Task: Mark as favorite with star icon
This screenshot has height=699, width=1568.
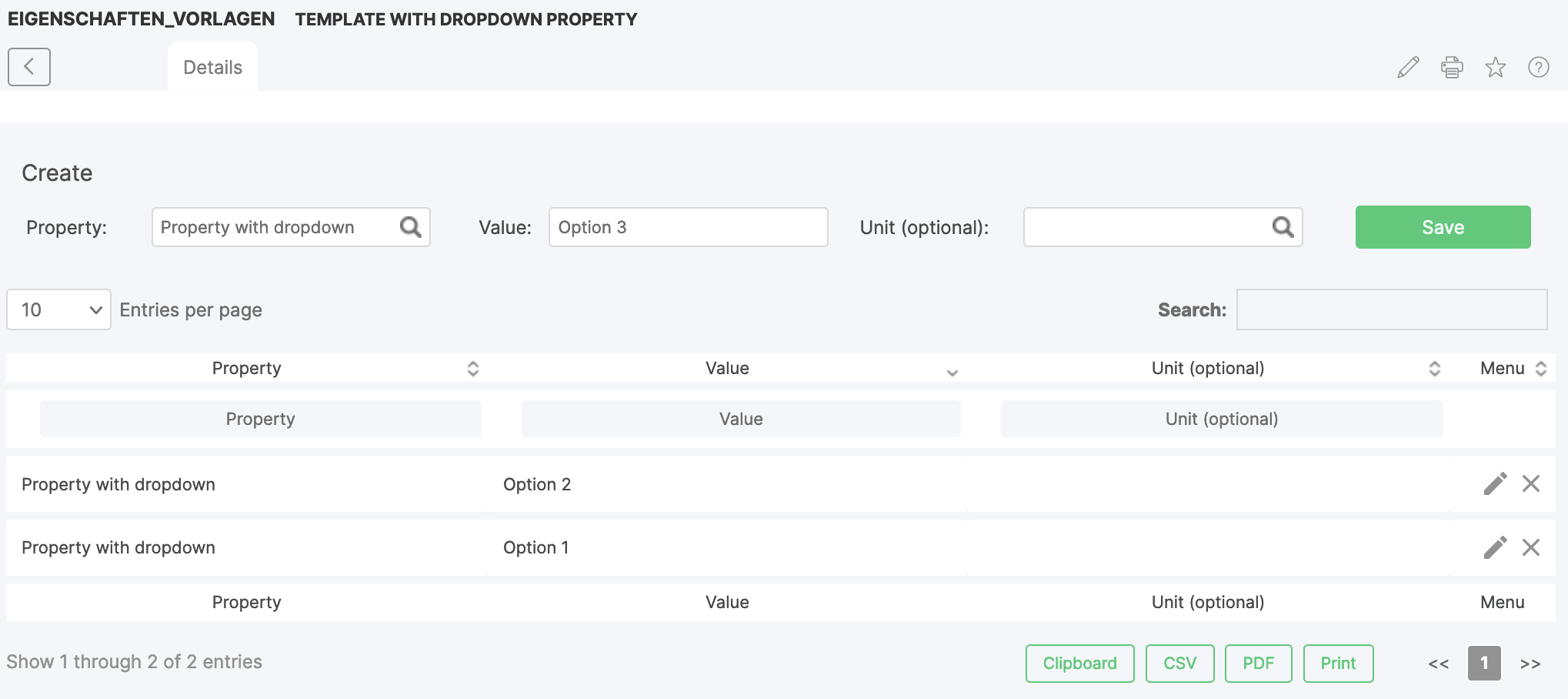Action: [x=1495, y=68]
